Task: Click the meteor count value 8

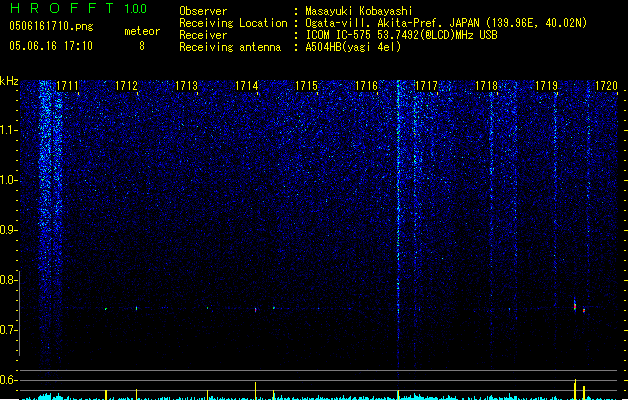Action: [x=142, y=46]
